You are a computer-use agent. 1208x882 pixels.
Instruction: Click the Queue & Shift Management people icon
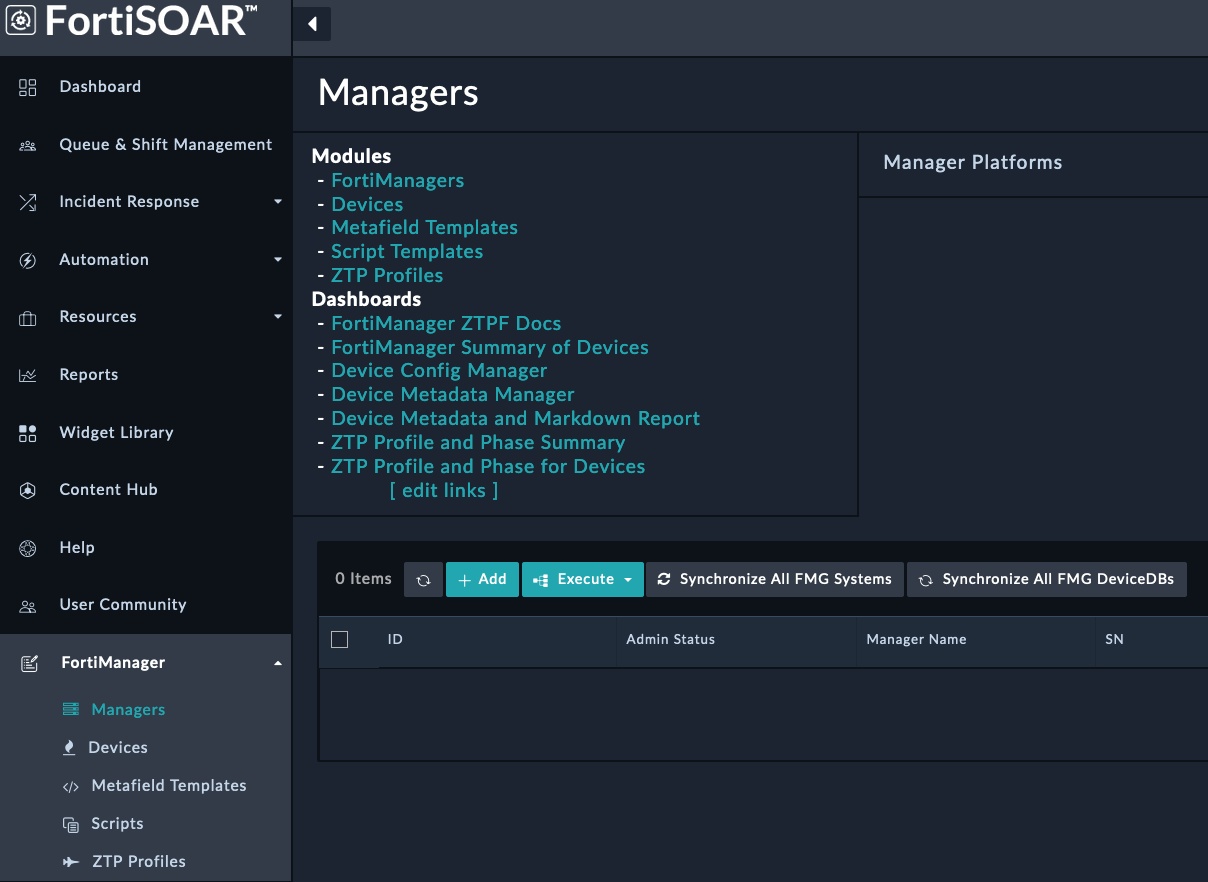pyautogui.click(x=28, y=145)
